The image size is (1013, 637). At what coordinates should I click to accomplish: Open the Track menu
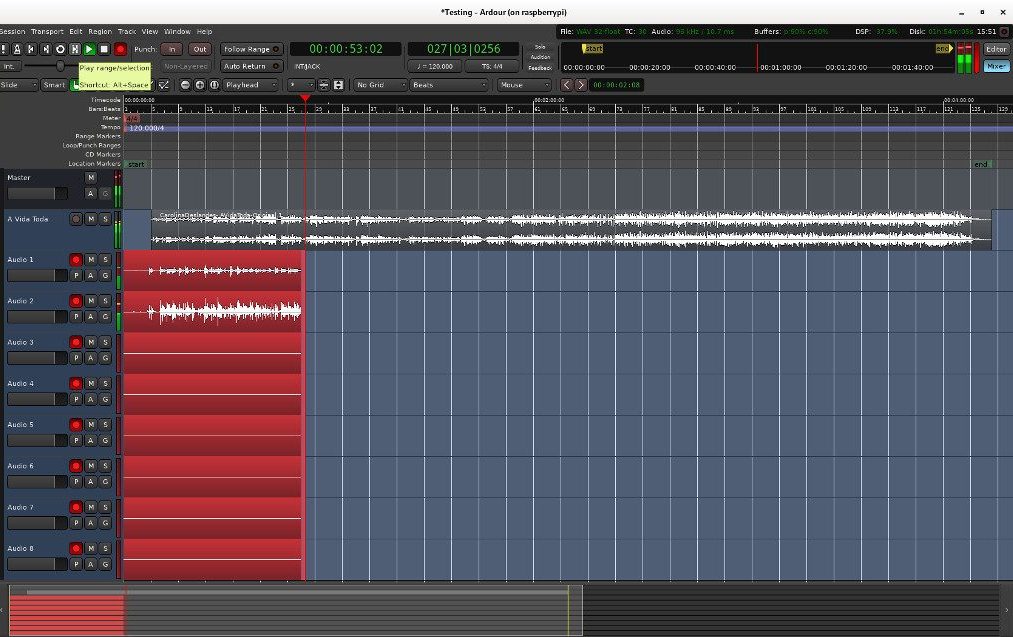tap(127, 32)
